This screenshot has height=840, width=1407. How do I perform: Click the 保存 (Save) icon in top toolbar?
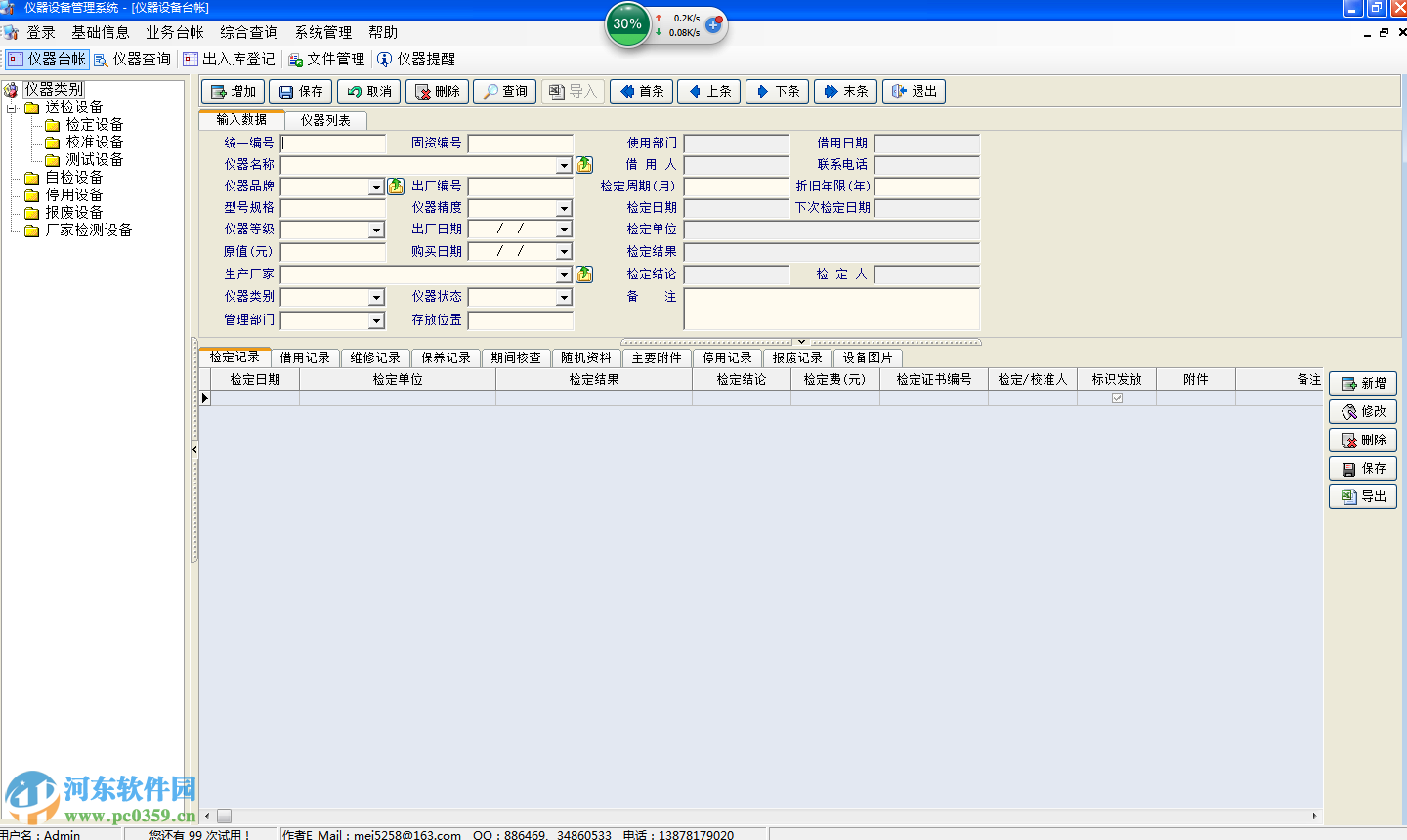click(300, 91)
